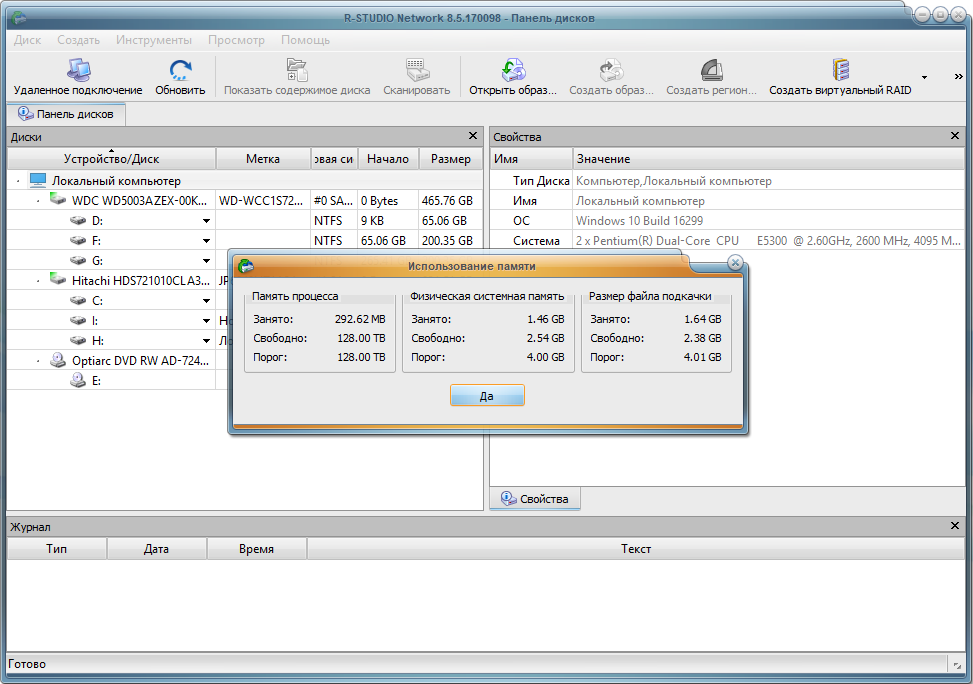Select the Windows 10 Build 16299 value

[639, 221]
